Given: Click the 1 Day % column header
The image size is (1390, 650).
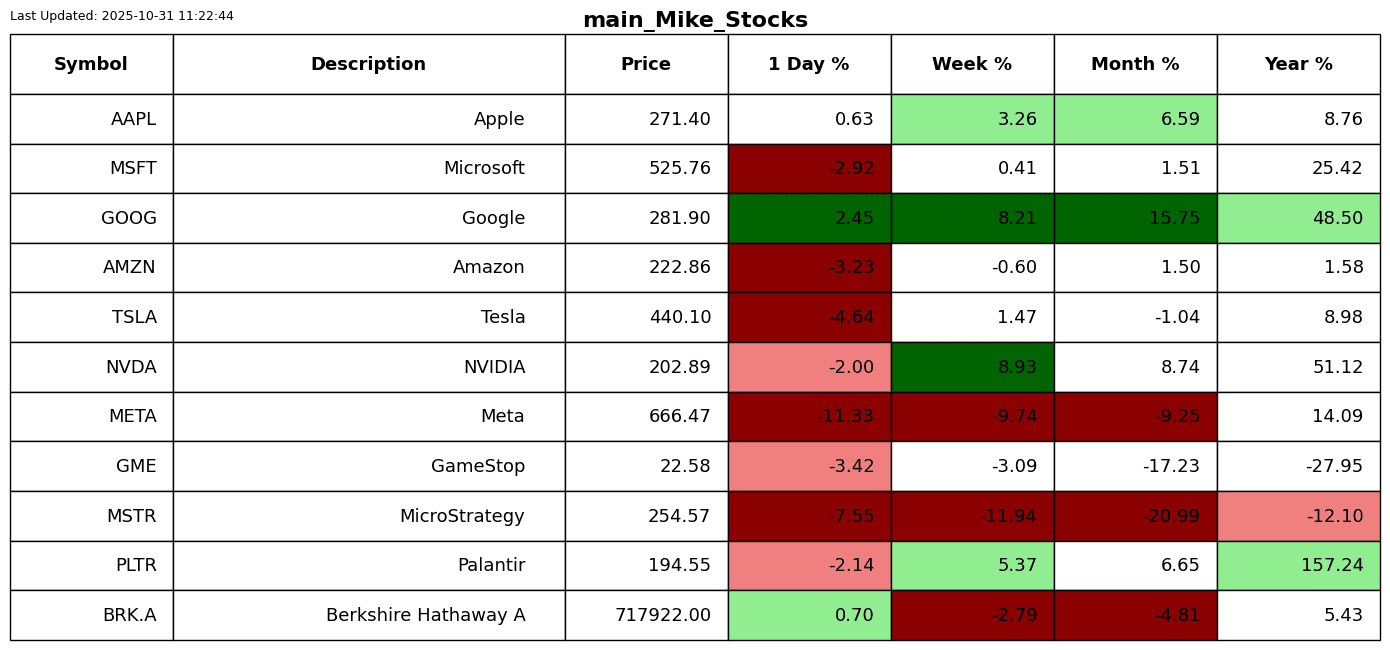Looking at the screenshot, I should [x=809, y=65].
